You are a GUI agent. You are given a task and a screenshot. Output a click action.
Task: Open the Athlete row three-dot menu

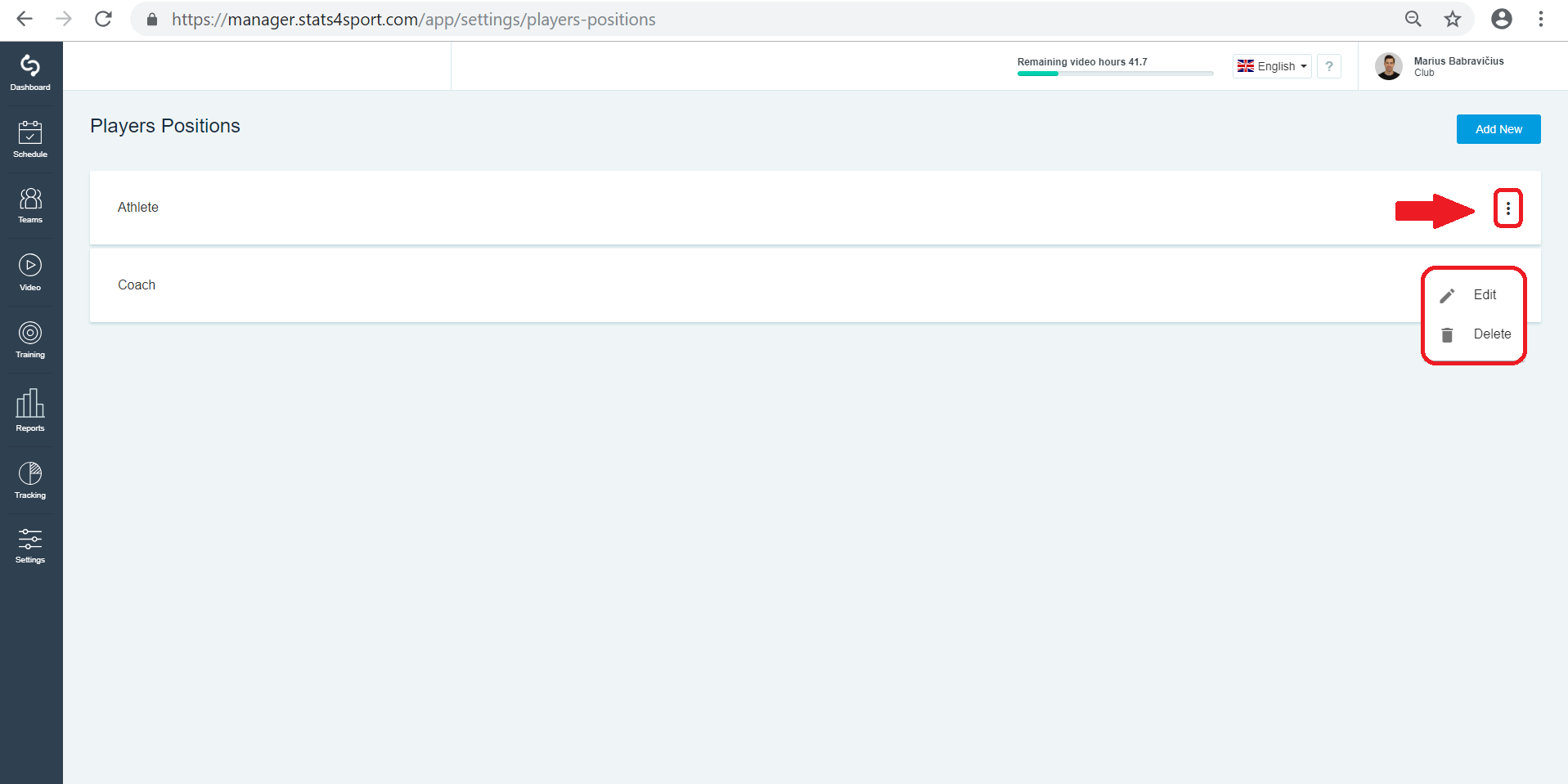tap(1507, 208)
